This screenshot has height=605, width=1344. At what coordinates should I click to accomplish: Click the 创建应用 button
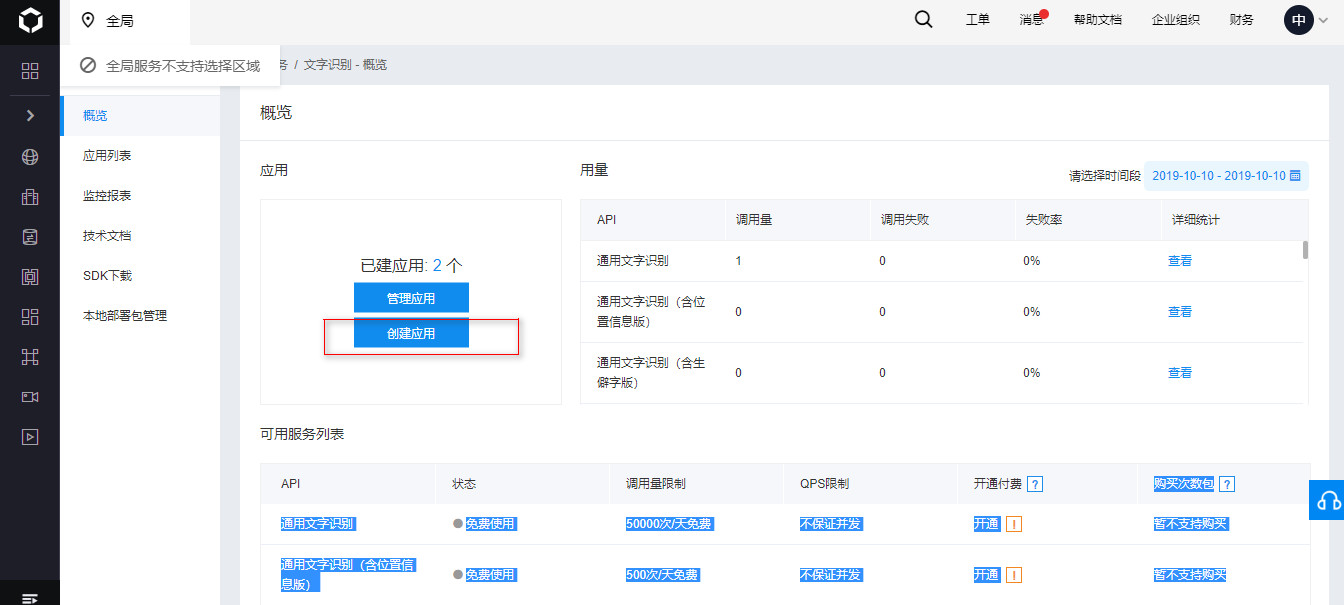click(x=411, y=333)
